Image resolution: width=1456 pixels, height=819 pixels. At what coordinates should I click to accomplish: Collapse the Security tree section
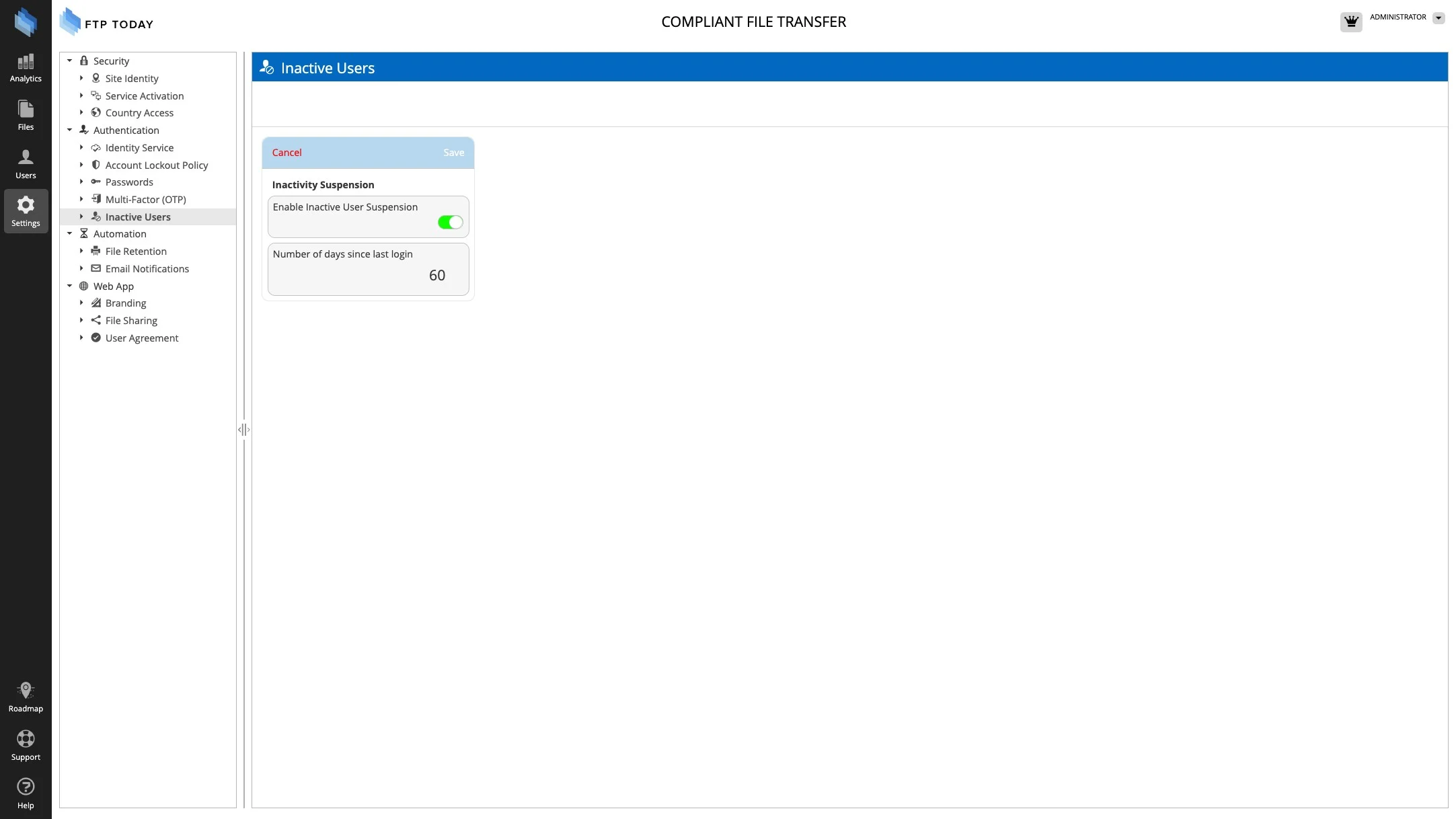tap(69, 61)
